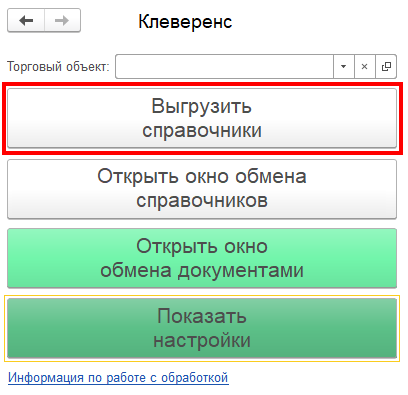Viewport: 408px width, 395px height.
Task: Click the Торговый объект label
Action: coord(58,67)
